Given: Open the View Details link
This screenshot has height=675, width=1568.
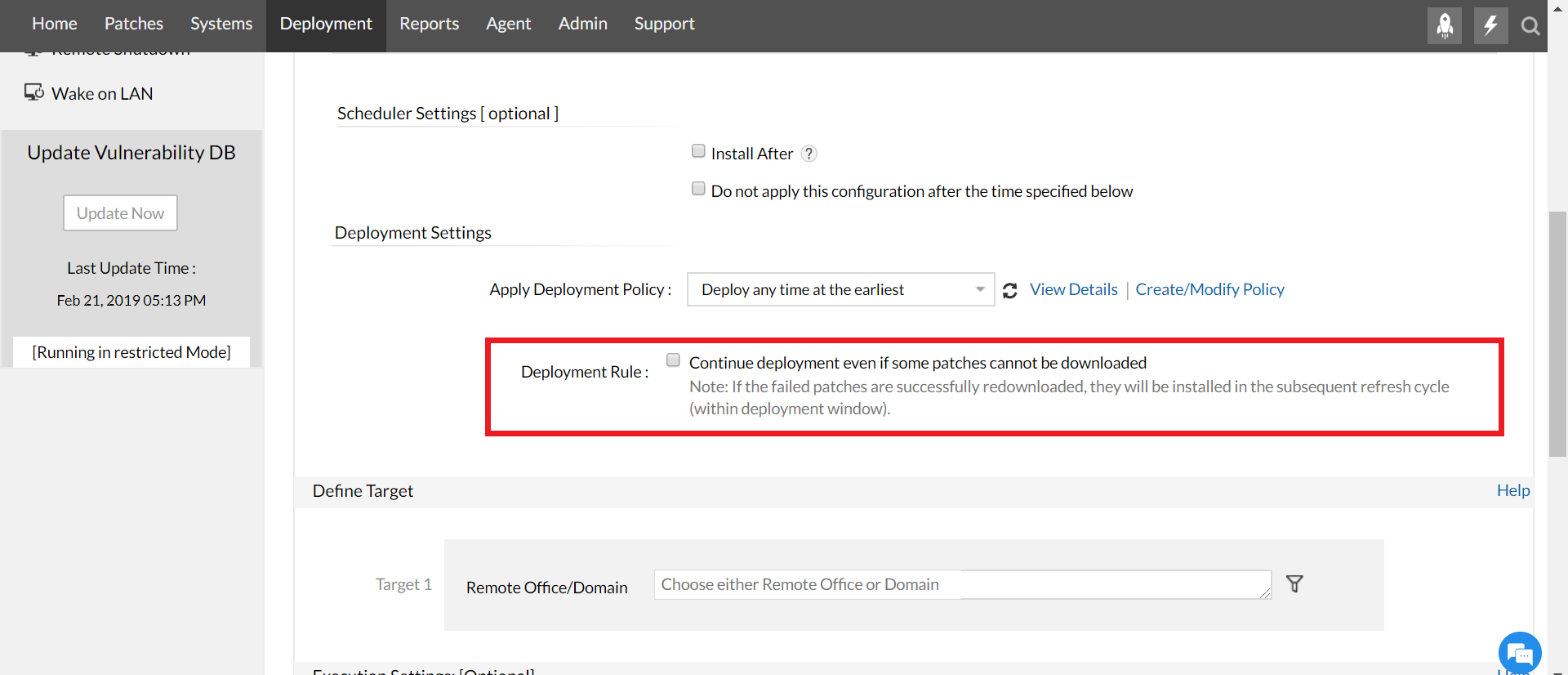Looking at the screenshot, I should pyautogui.click(x=1073, y=289).
